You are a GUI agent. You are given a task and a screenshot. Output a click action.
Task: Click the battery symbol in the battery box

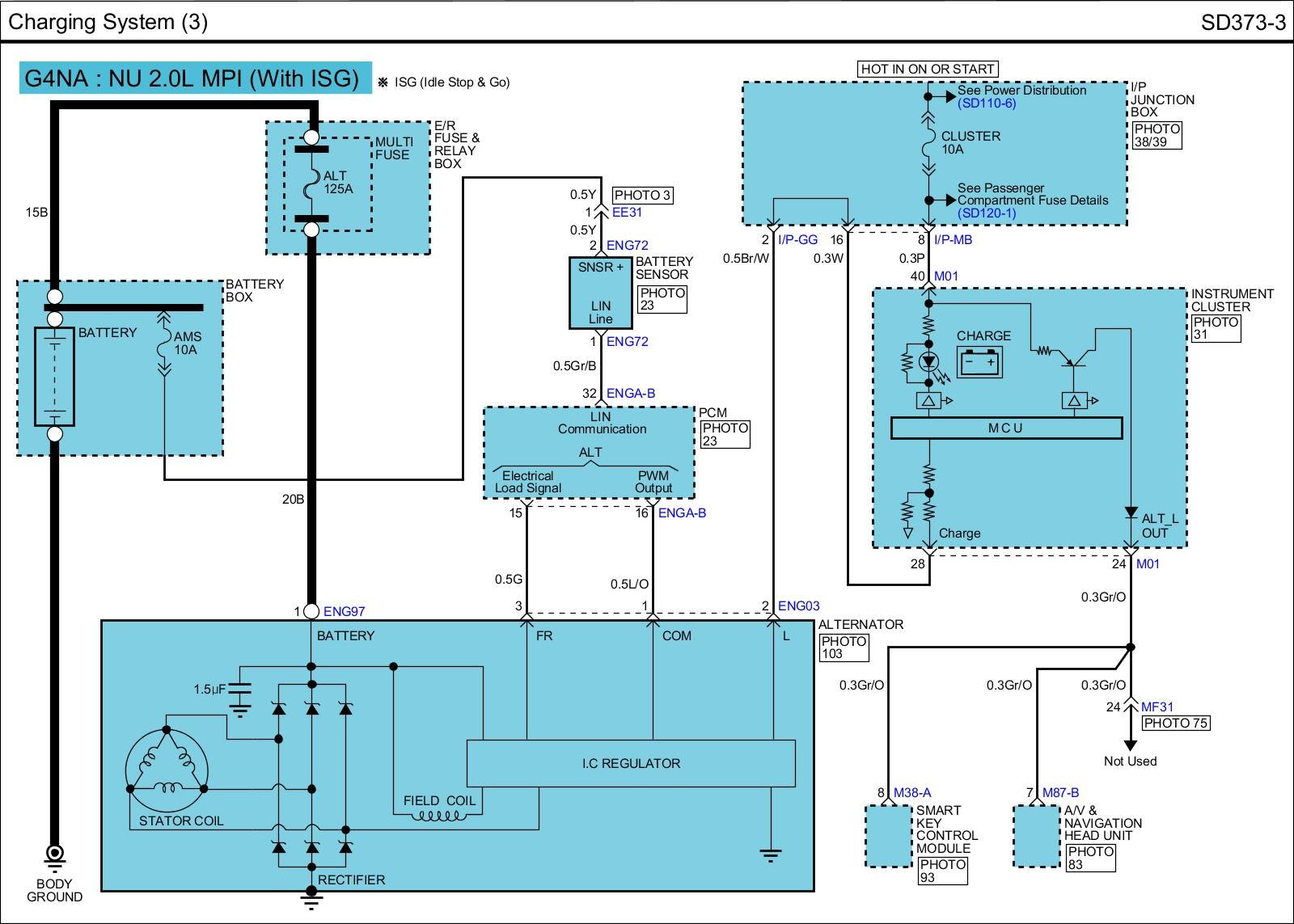click(x=54, y=376)
